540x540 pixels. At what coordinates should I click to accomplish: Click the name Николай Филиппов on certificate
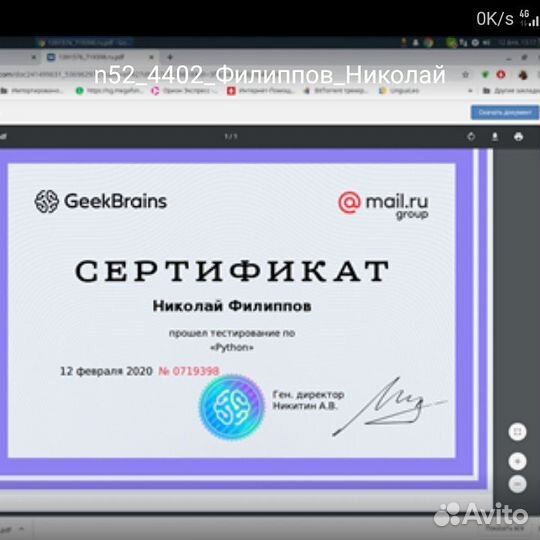click(232, 306)
